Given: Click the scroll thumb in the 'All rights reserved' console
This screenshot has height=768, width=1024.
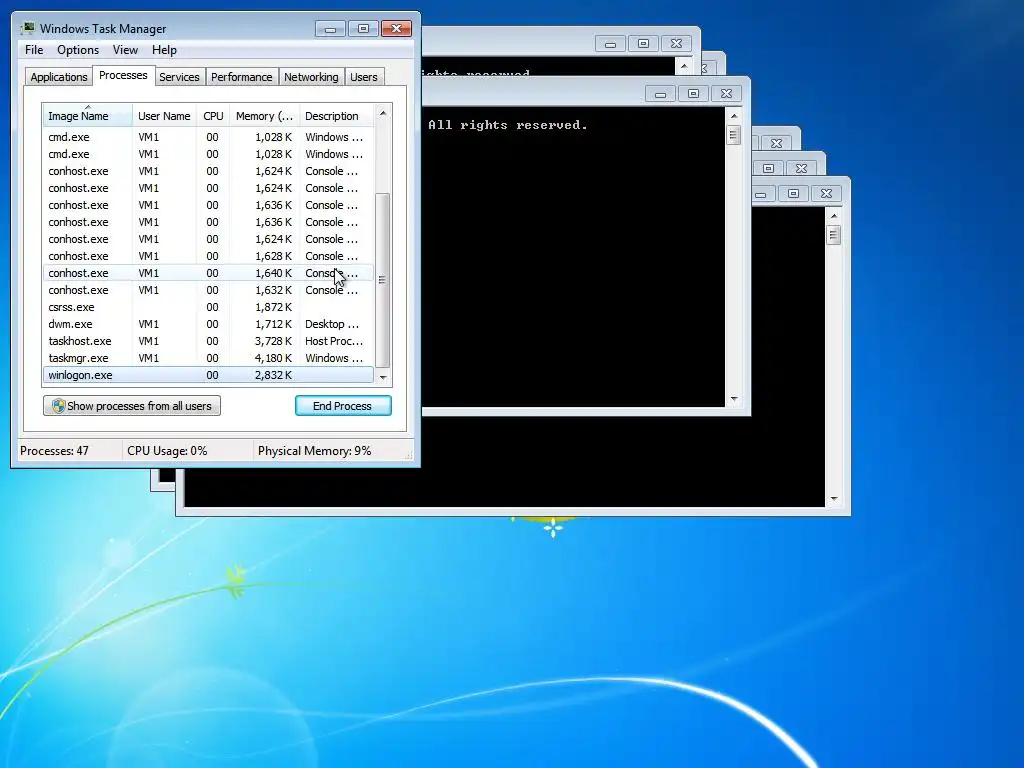Looking at the screenshot, I should (x=734, y=135).
